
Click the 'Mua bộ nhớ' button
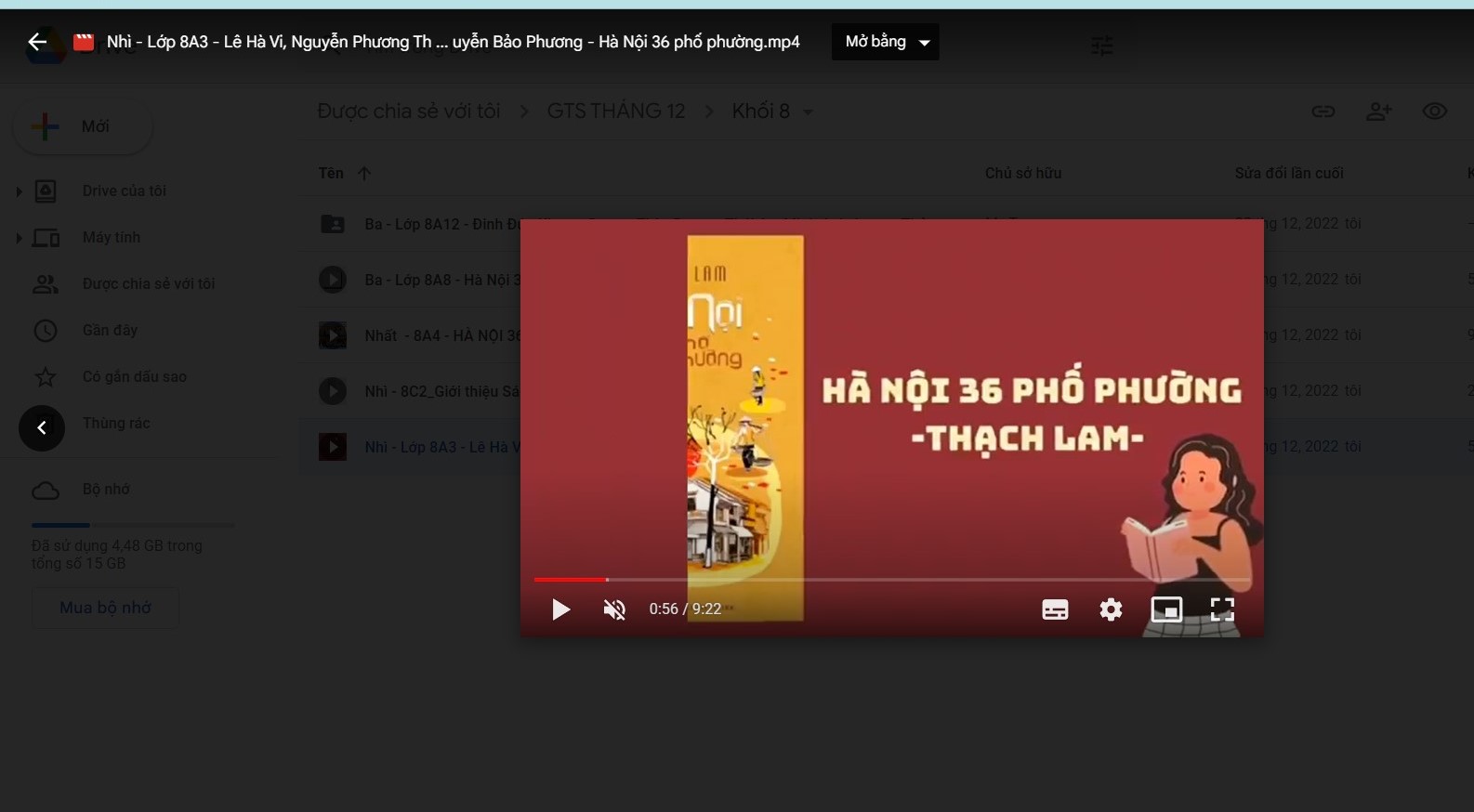tap(105, 608)
